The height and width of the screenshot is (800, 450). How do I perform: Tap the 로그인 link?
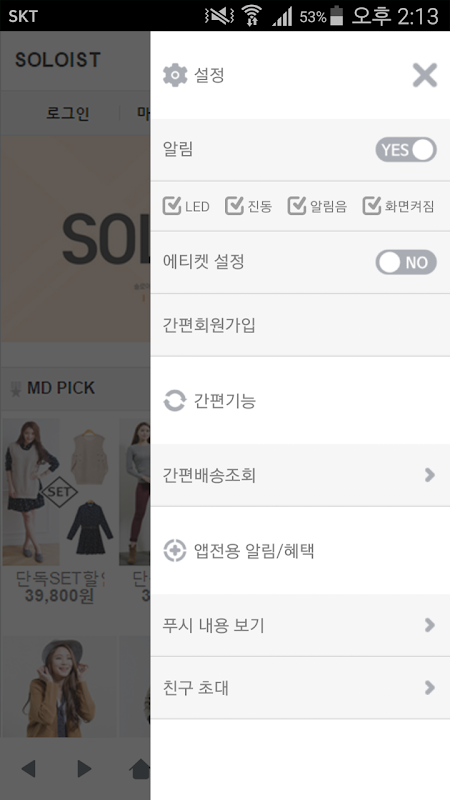click(x=68, y=113)
